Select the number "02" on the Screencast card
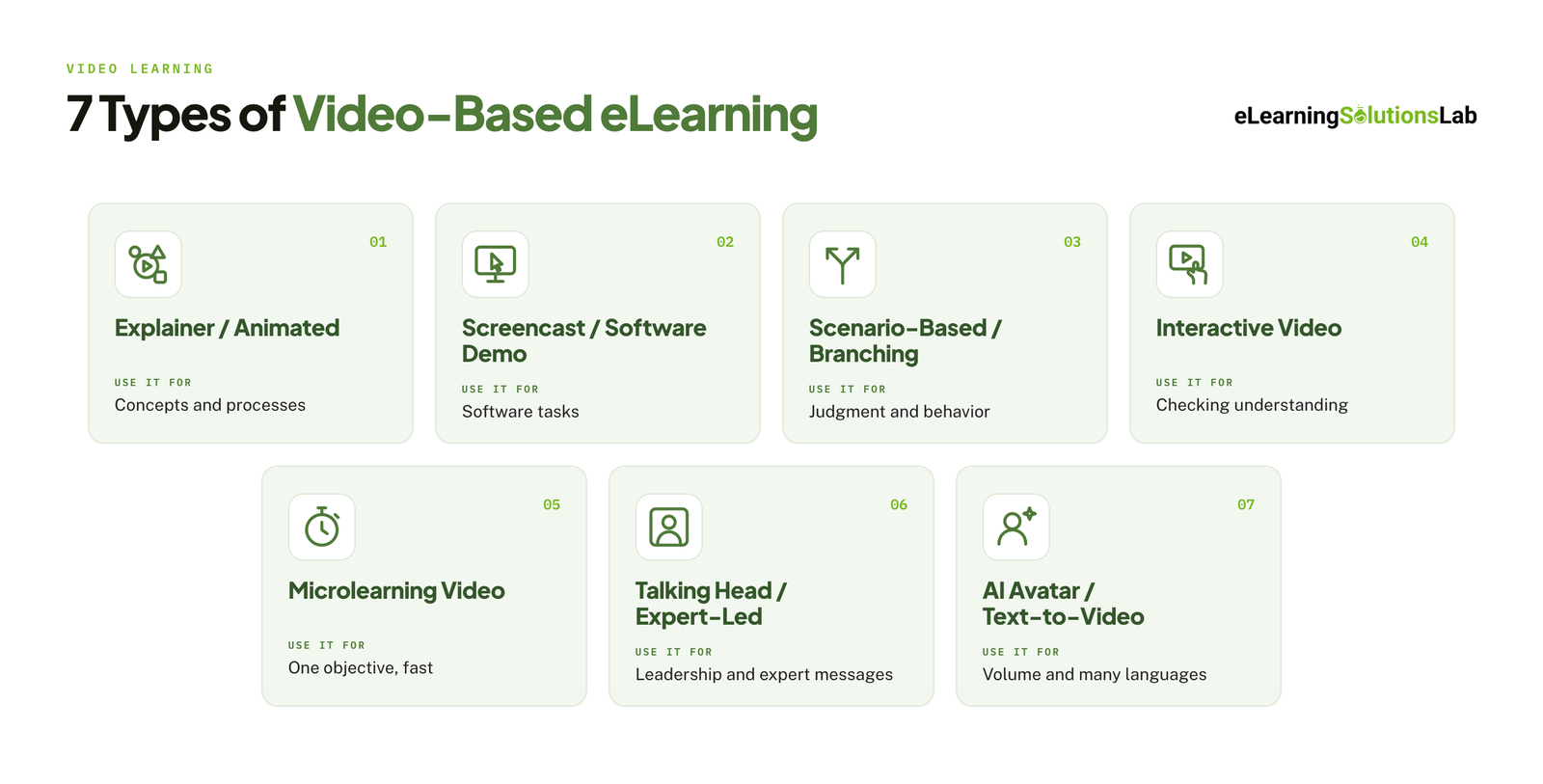 coord(725,242)
